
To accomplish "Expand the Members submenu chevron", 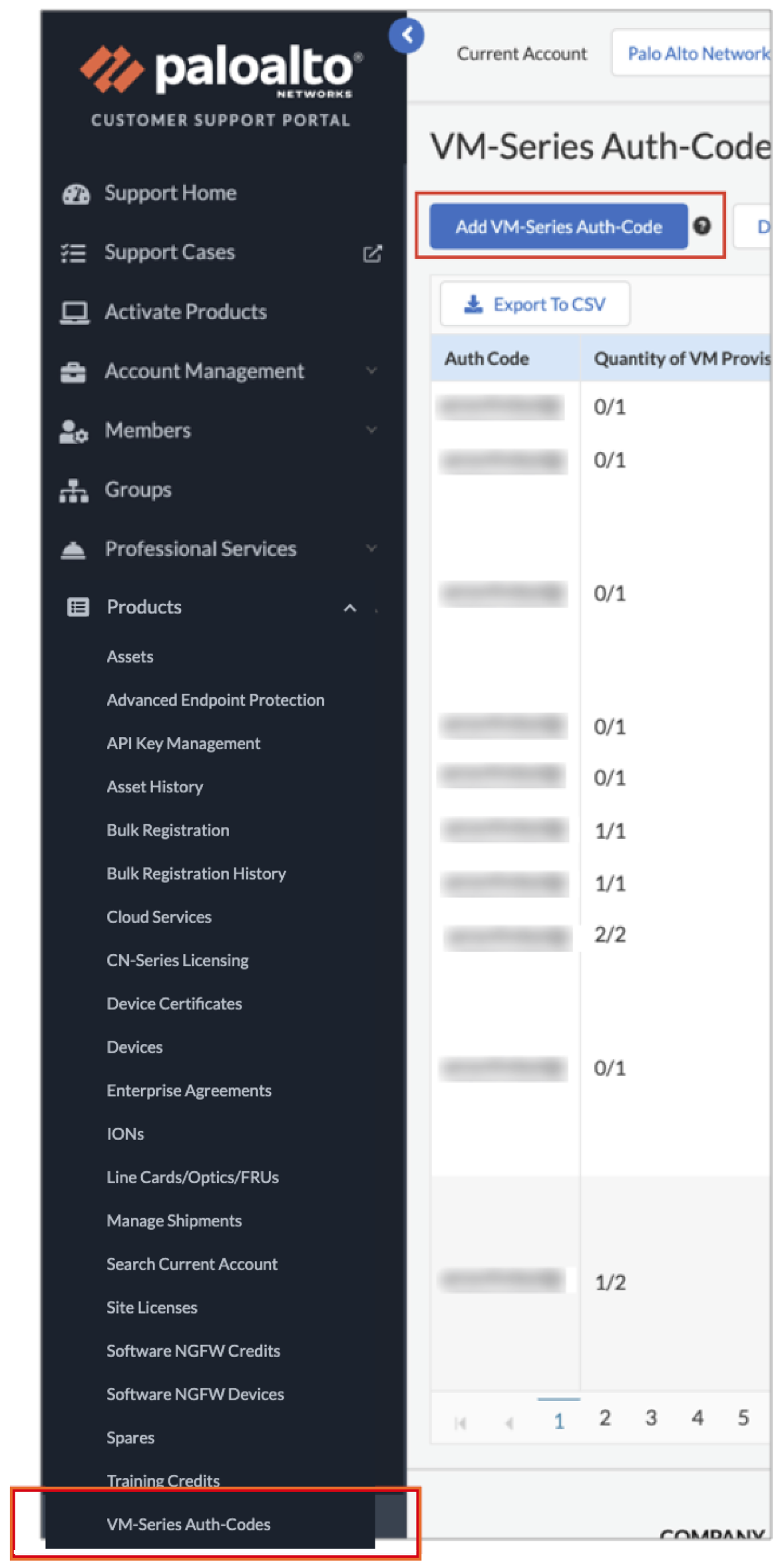I will [x=371, y=430].
